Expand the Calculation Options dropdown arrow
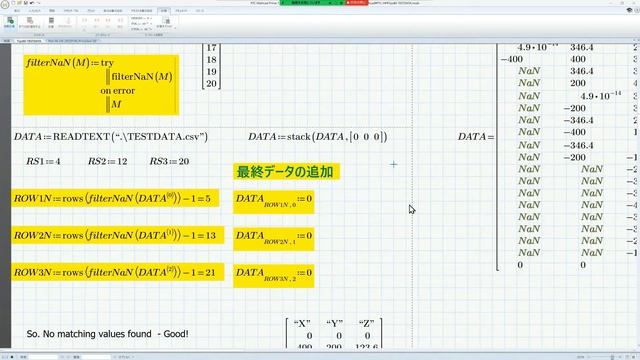Viewport: 640px width, 360px height. pyautogui.click(x=175, y=28)
